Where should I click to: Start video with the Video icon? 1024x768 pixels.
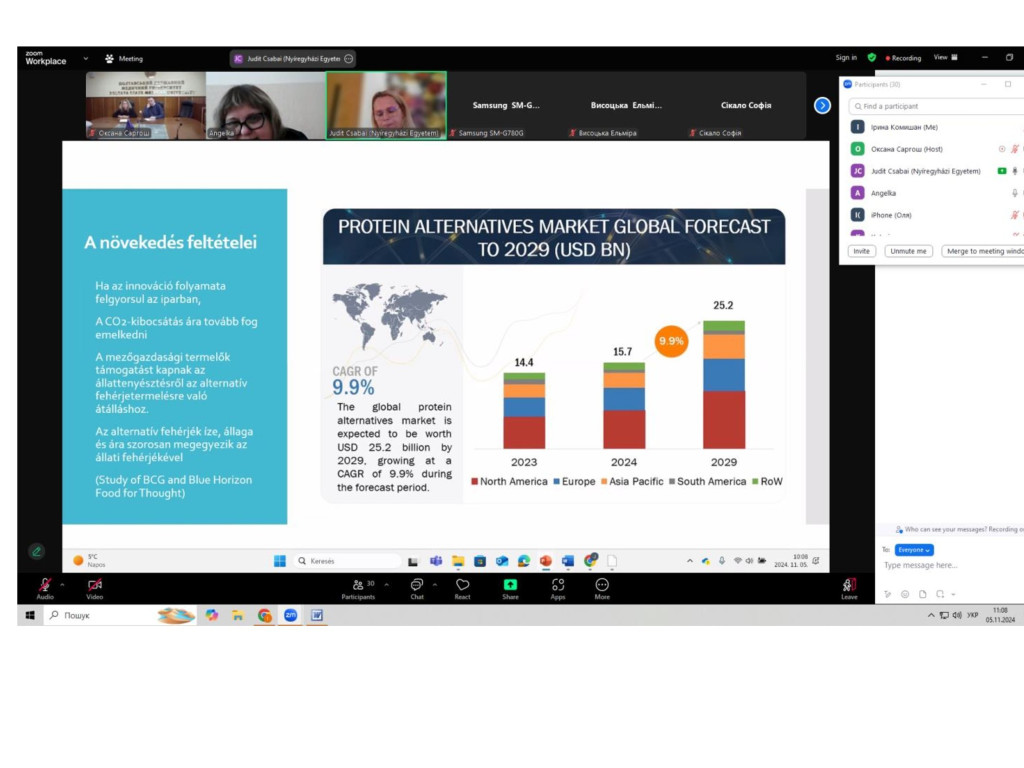tap(95, 585)
